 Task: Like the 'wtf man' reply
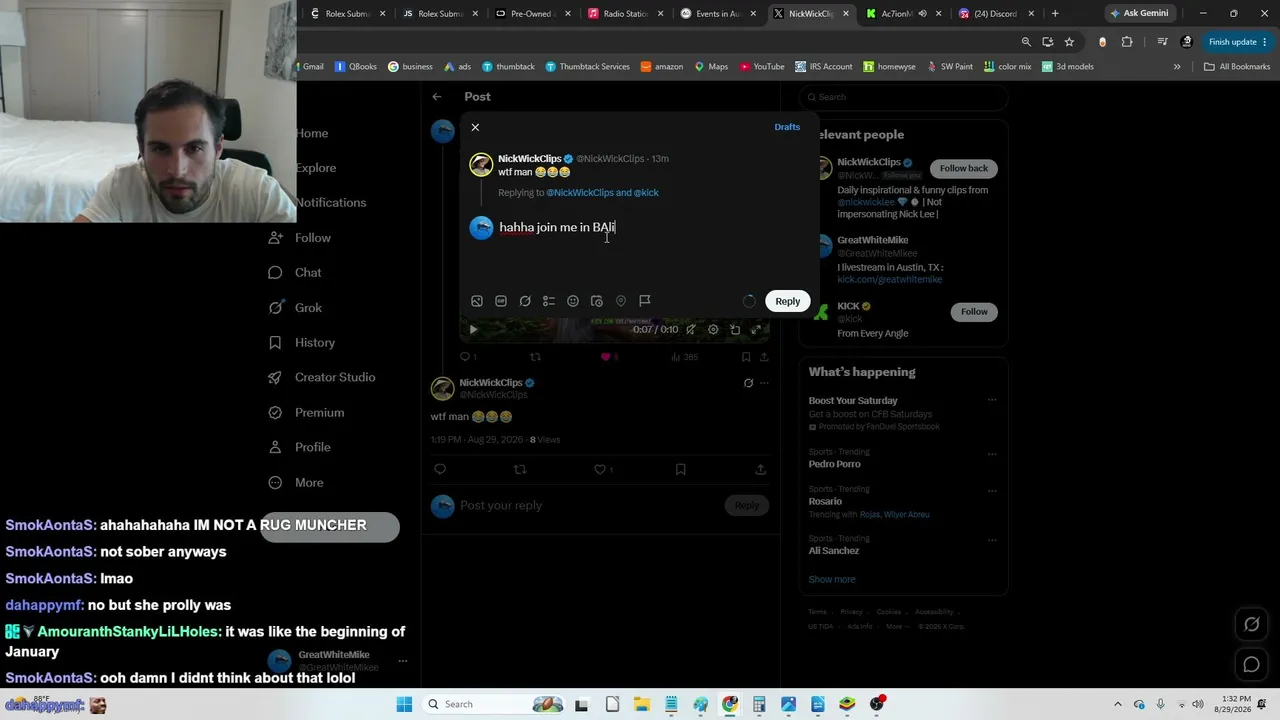600,469
